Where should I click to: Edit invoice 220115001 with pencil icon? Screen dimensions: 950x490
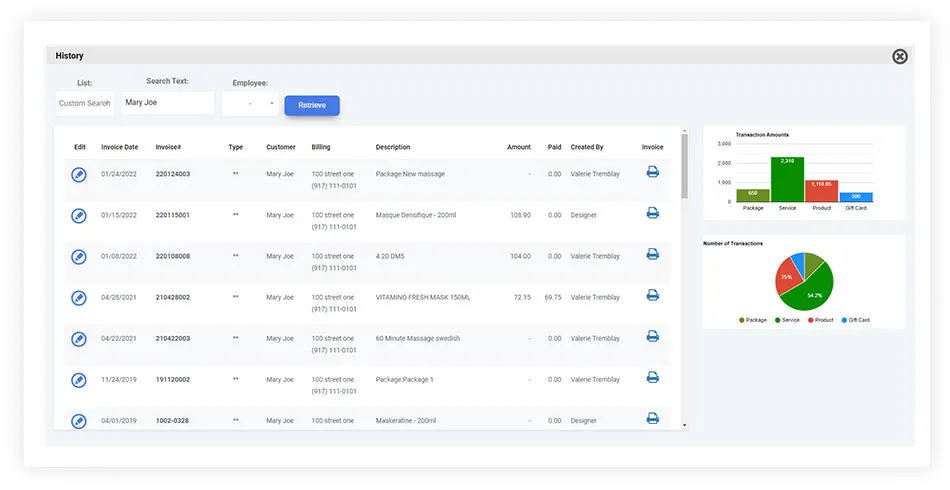pos(79,216)
